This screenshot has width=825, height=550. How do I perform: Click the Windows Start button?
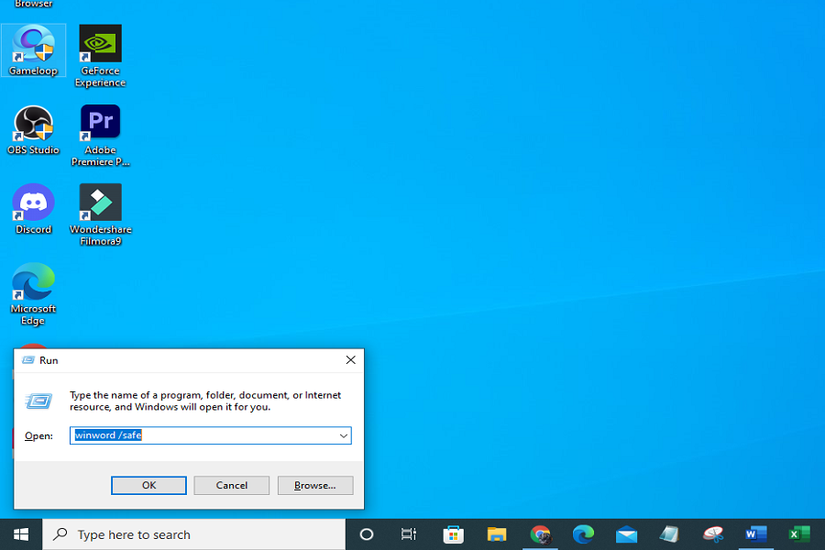click(21, 535)
